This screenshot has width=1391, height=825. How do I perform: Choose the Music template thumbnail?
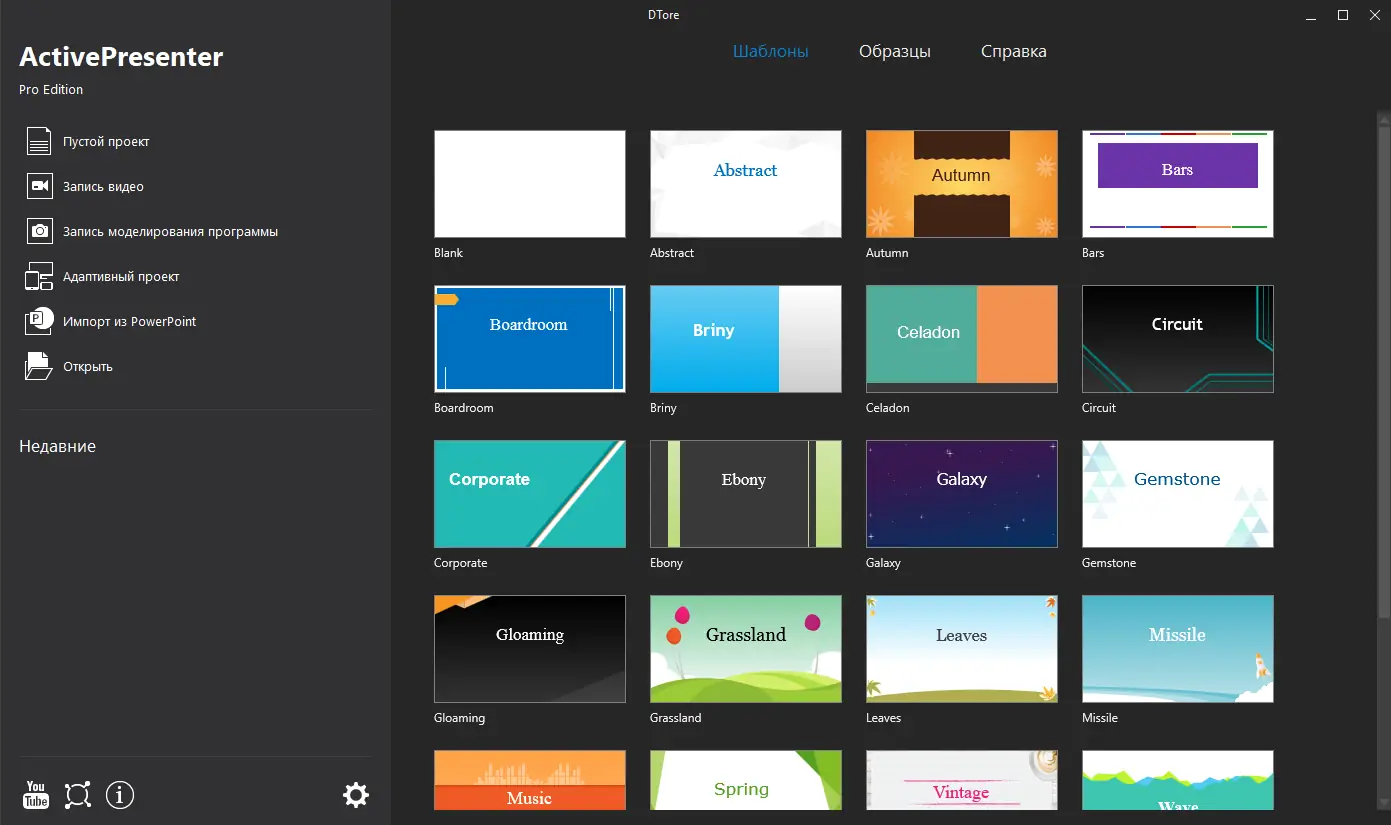pos(530,780)
